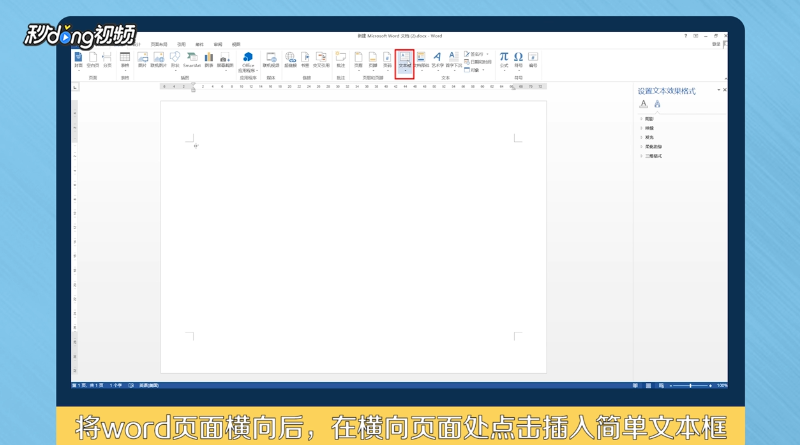This screenshot has height=445, width=800.
Task: Open the Equation (π) button
Action: pyautogui.click(x=504, y=60)
